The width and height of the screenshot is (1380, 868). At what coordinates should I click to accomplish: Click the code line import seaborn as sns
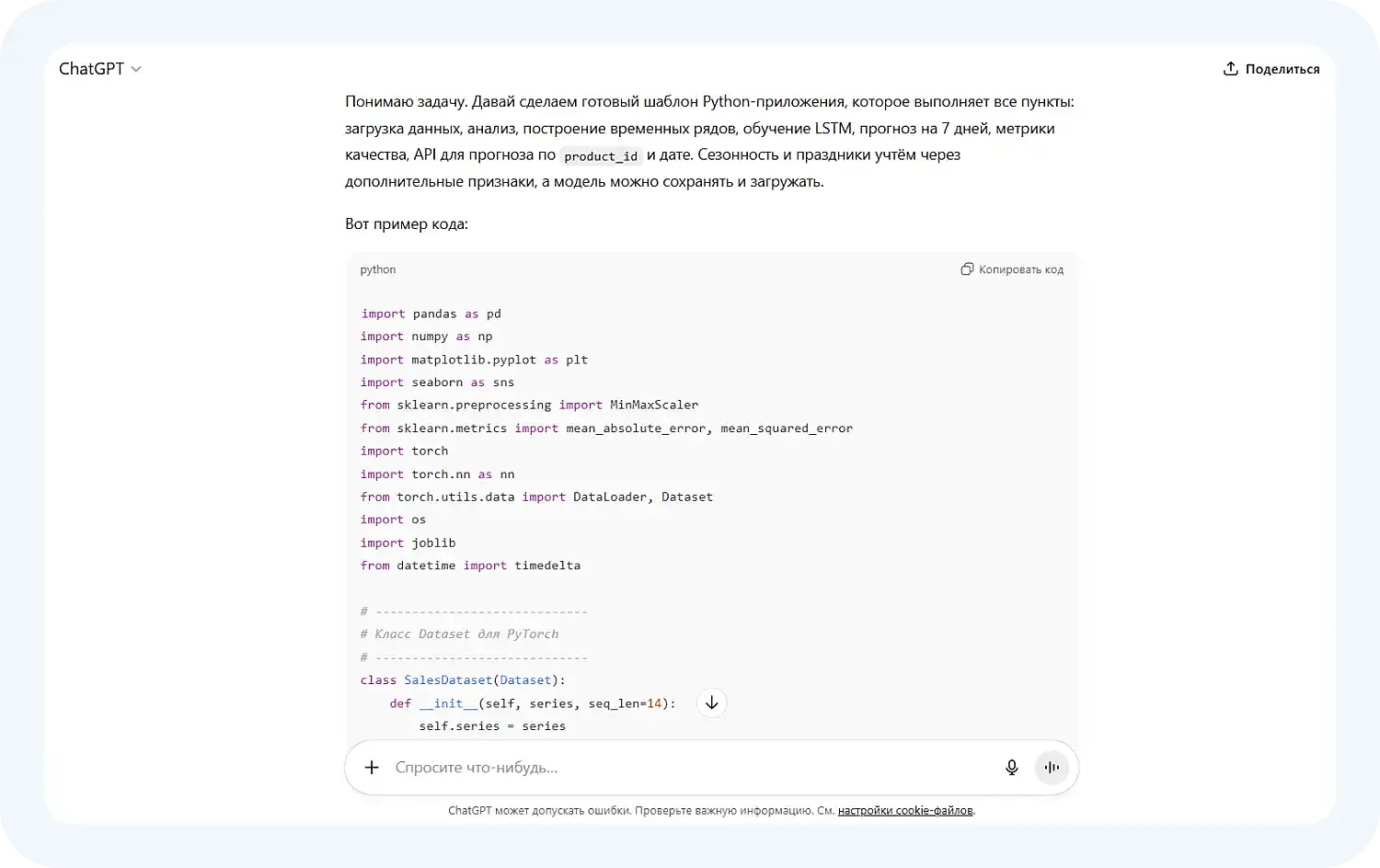(x=437, y=383)
